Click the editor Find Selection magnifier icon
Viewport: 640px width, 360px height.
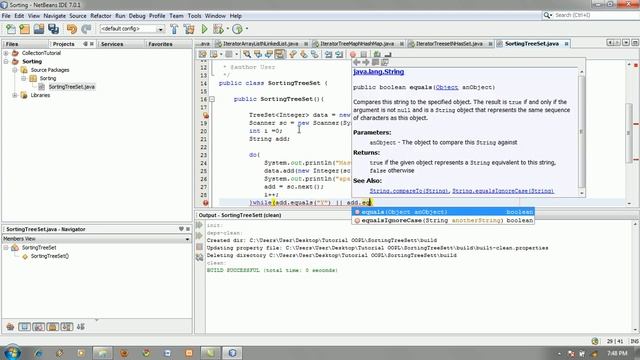point(247,54)
